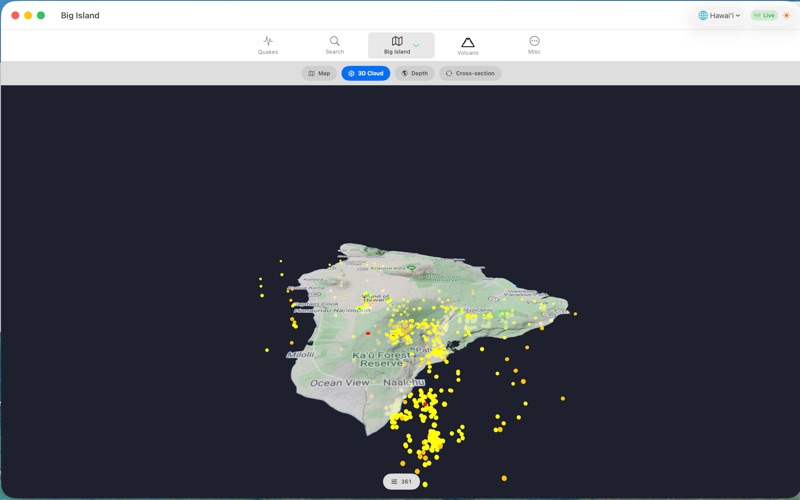Click the Naalehu map label

[x=404, y=382]
